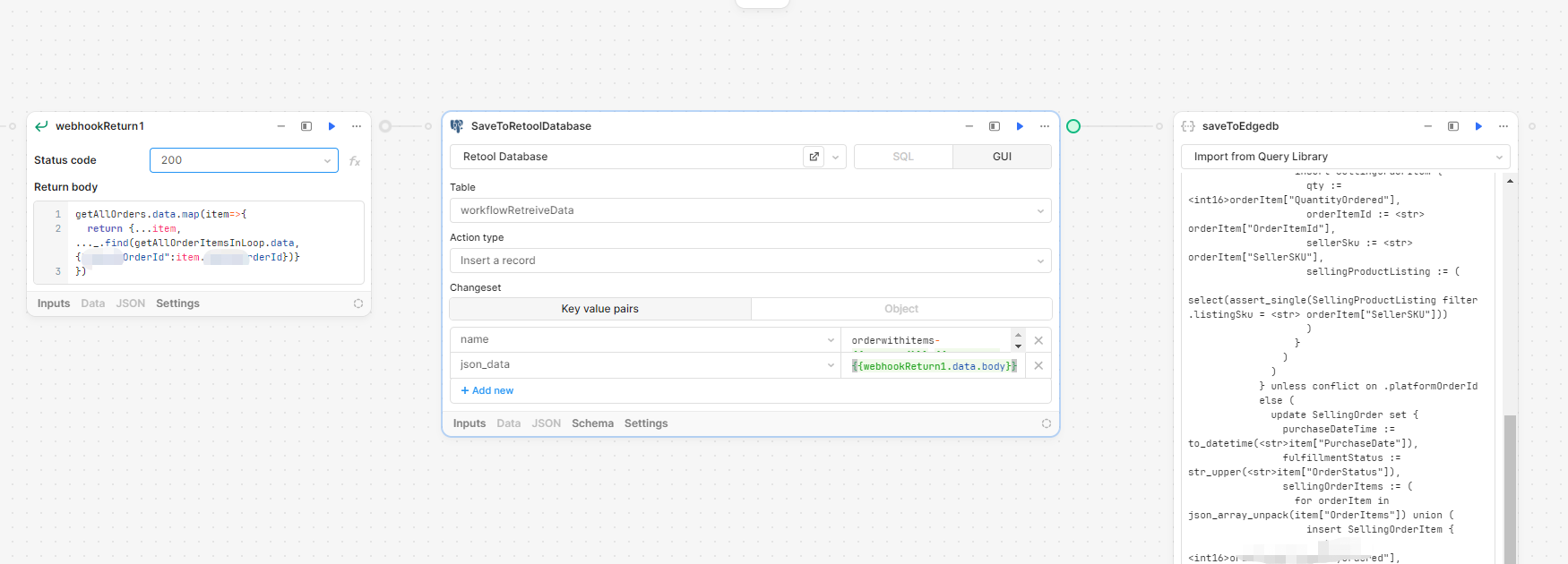Click the webhookReturn1 footer status icon

358,303
